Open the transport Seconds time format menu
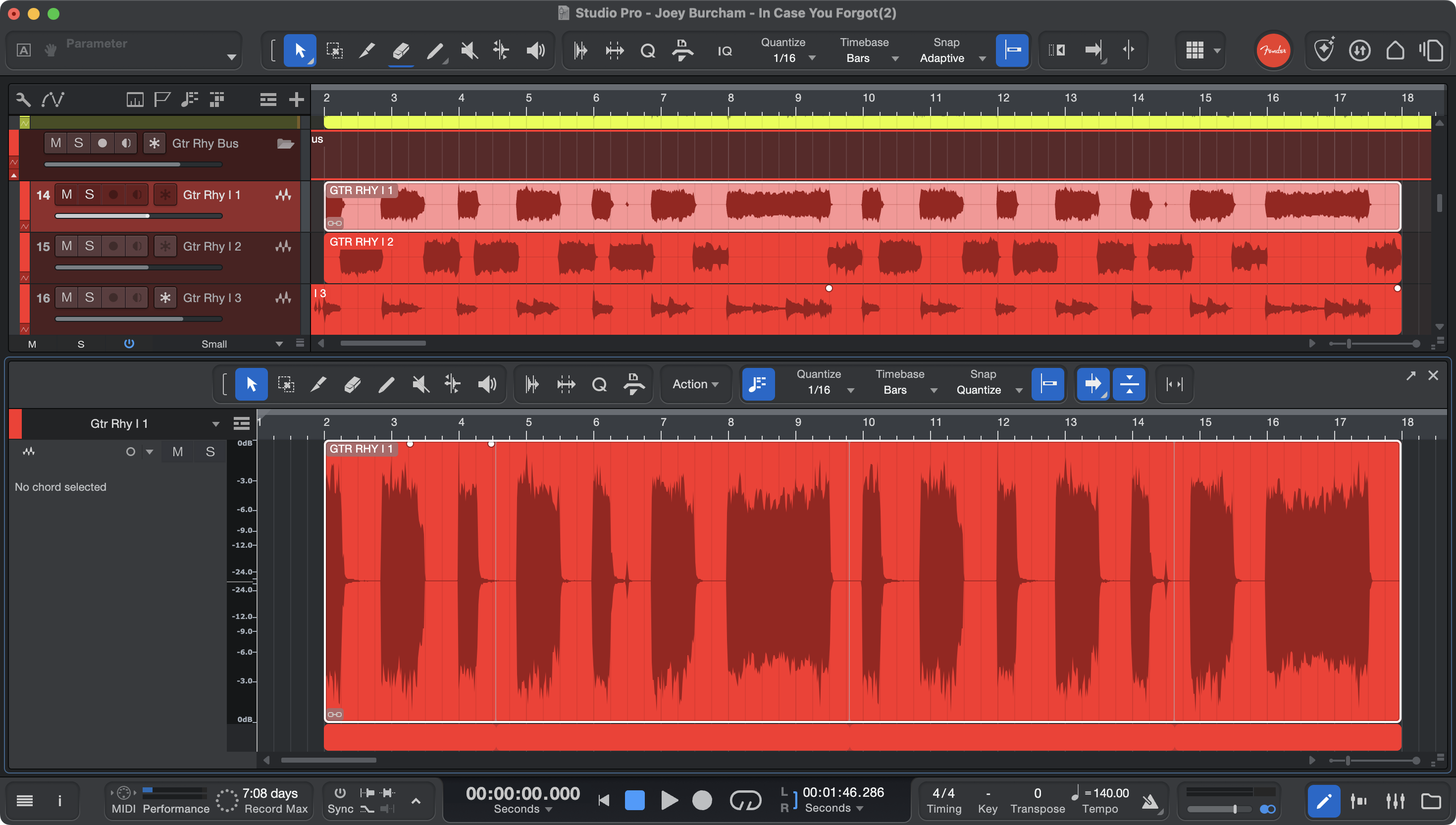 522,809
